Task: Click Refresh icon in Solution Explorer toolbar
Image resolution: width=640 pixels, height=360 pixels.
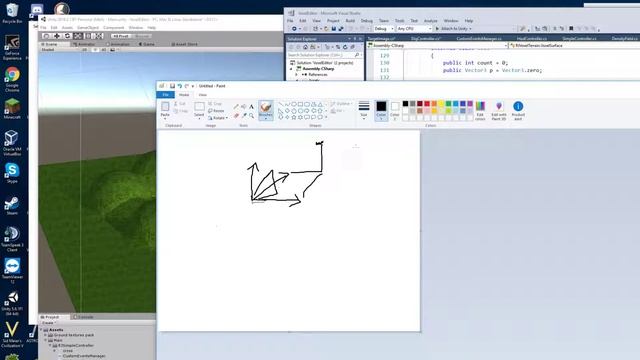Action: click(x=345, y=47)
